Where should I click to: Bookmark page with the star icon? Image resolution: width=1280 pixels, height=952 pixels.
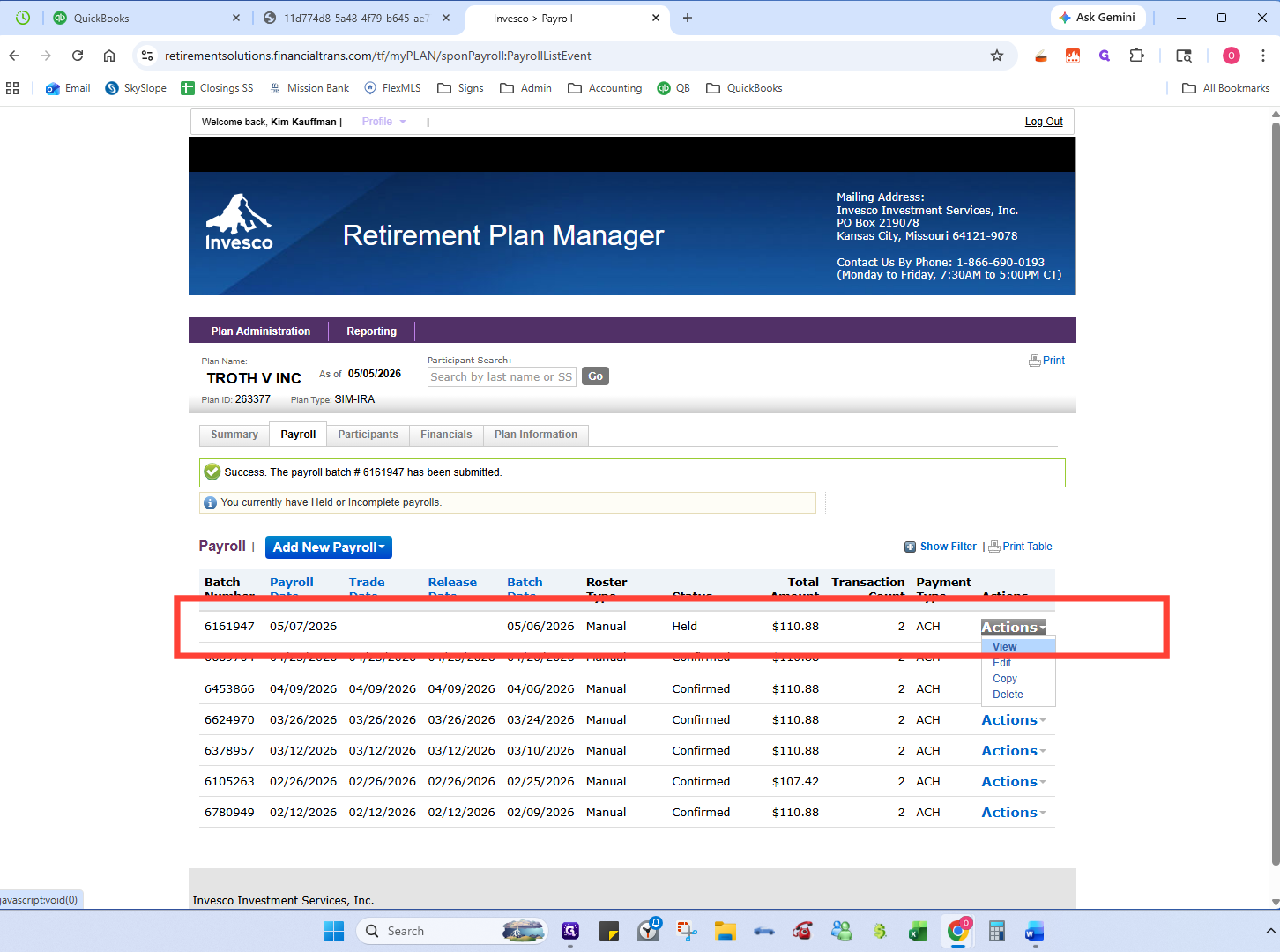pos(997,56)
